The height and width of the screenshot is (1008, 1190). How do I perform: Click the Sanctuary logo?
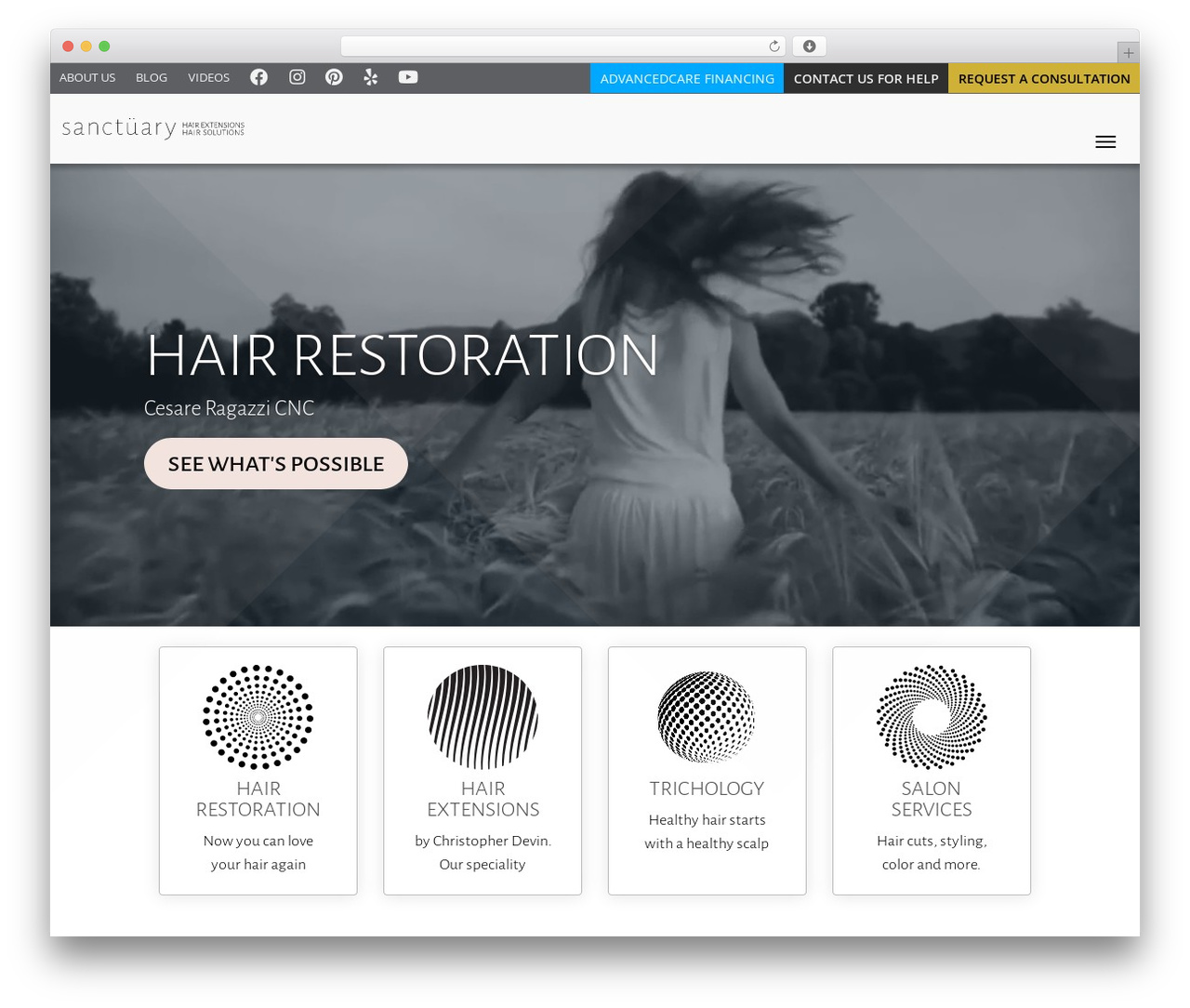tap(152, 128)
